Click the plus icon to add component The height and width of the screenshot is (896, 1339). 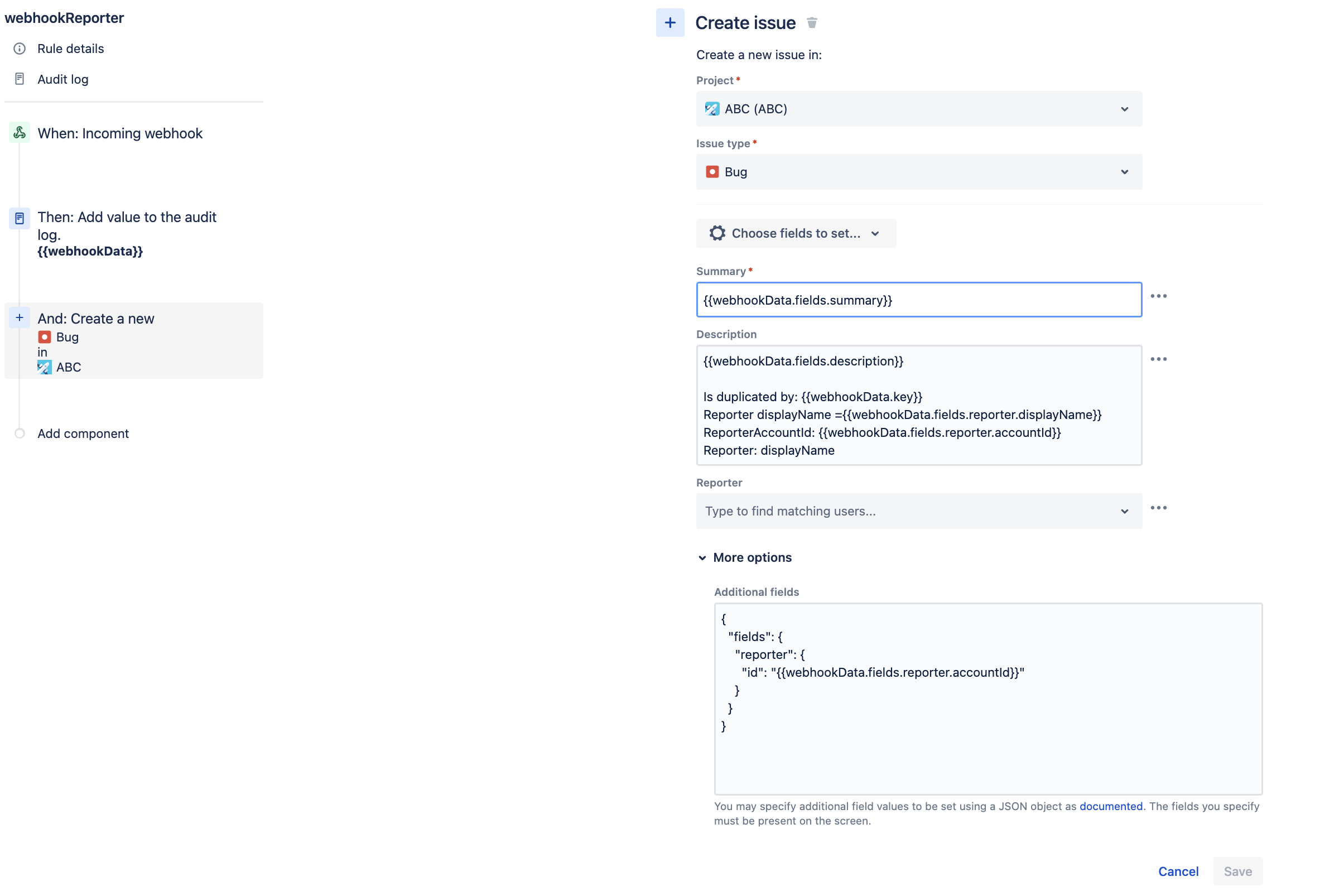[x=19, y=434]
